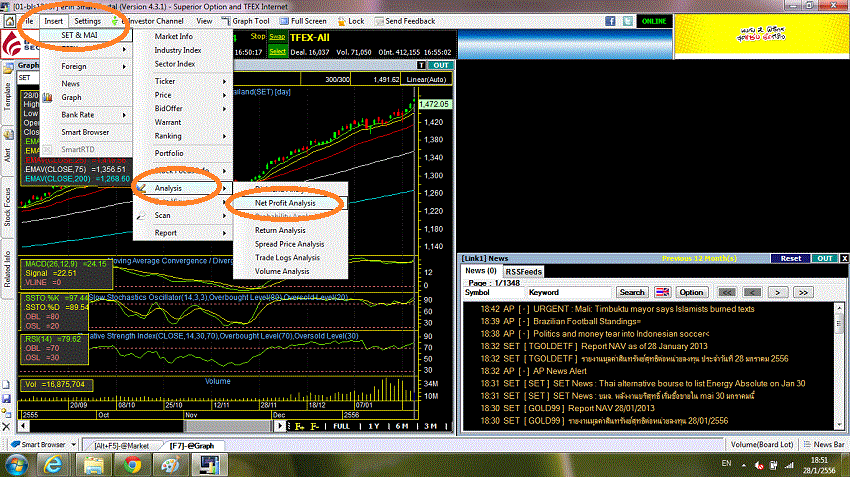Open the Twitter icon in the toolbar
This screenshot has height=477, width=850.
click(x=628, y=21)
